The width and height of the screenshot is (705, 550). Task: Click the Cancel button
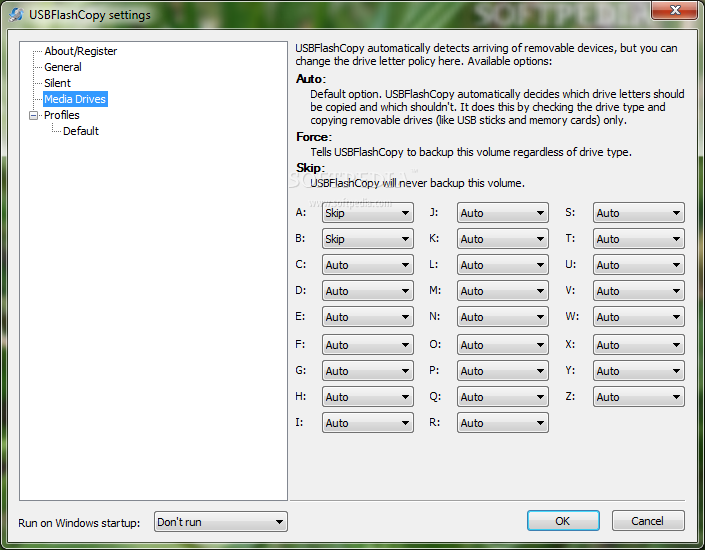(x=648, y=521)
